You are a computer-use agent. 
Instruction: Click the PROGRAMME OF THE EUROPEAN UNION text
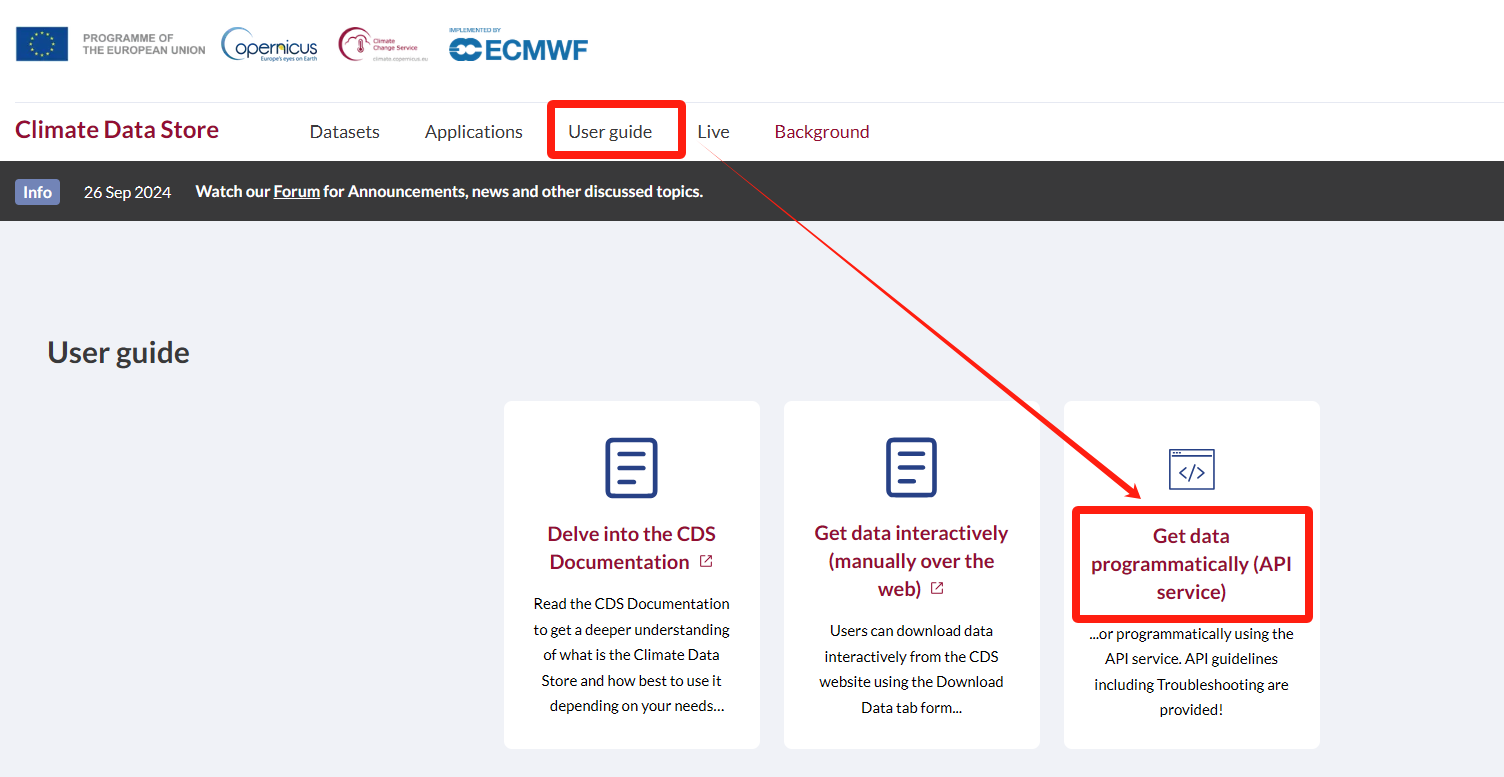click(144, 44)
